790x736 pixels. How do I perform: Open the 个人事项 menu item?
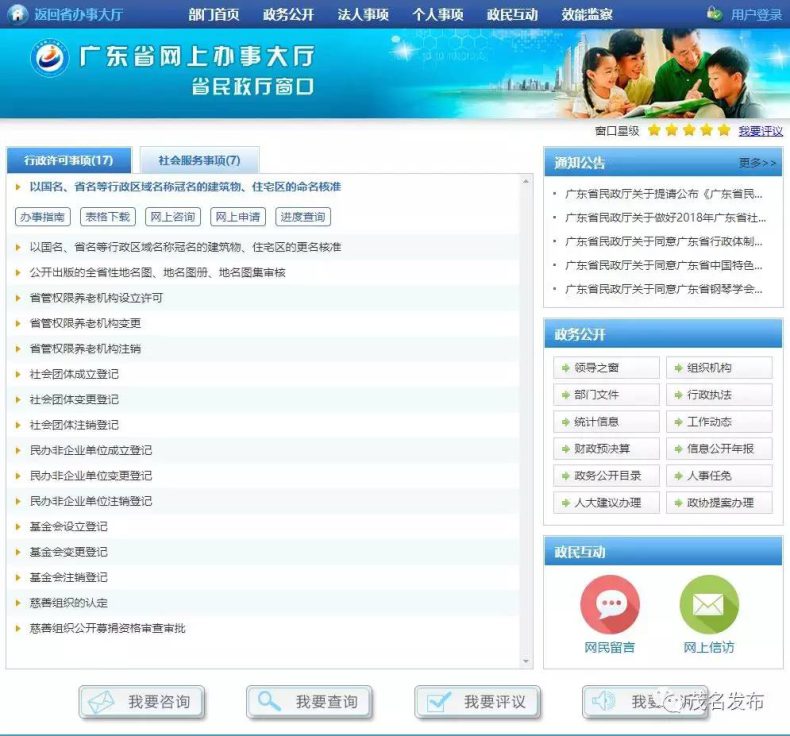pos(438,14)
